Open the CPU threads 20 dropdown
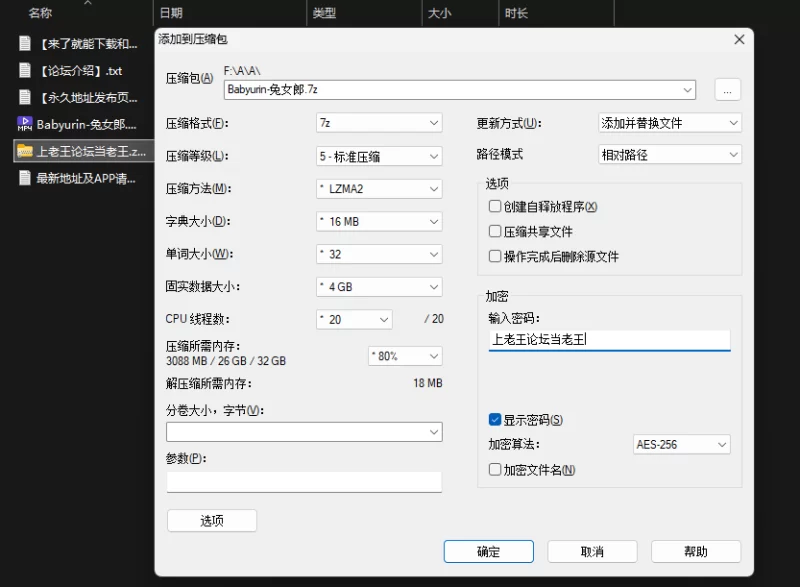The height and width of the screenshot is (587, 800). (x=354, y=319)
